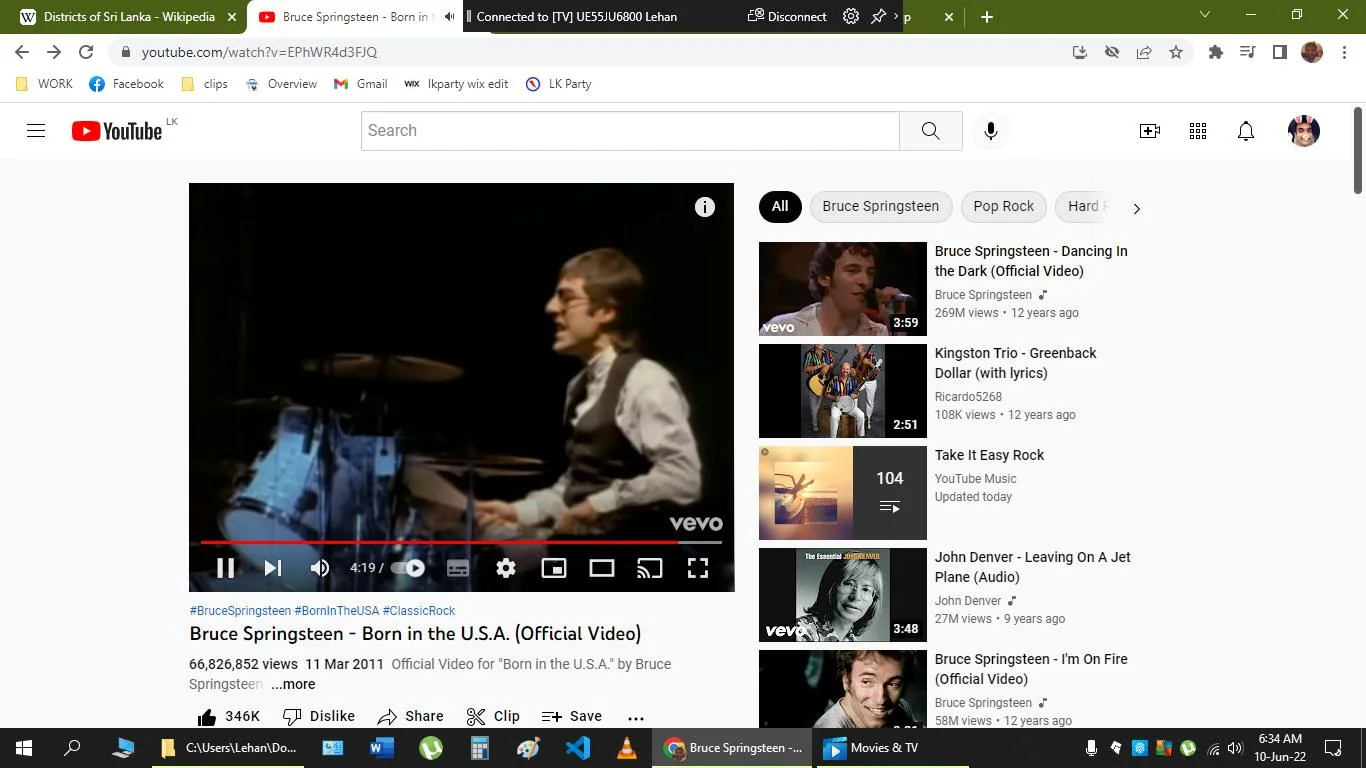This screenshot has height=768, width=1366.
Task: Toggle subtitles/closed captions
Action: click(x=458, y=568)
